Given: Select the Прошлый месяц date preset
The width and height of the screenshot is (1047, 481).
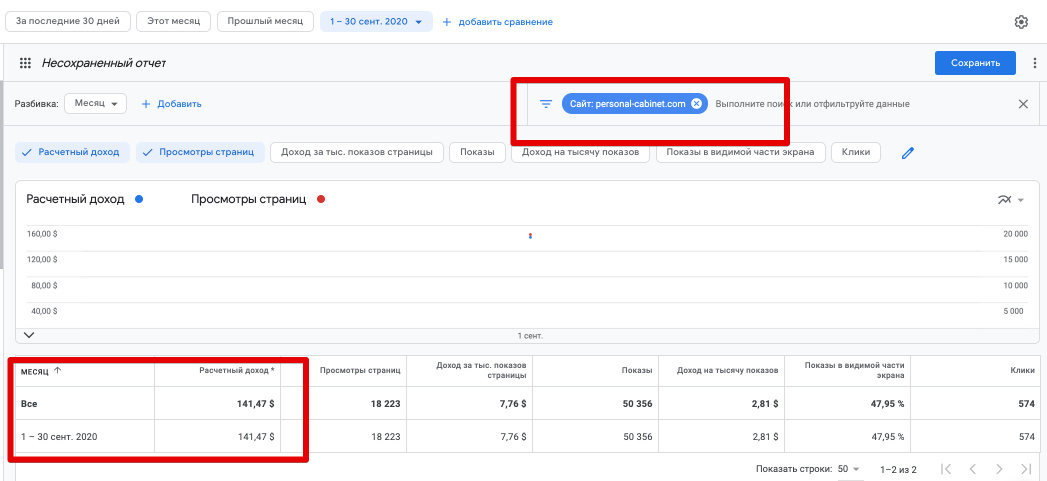Looking at the screenshot, I should [x=265, y=21].
